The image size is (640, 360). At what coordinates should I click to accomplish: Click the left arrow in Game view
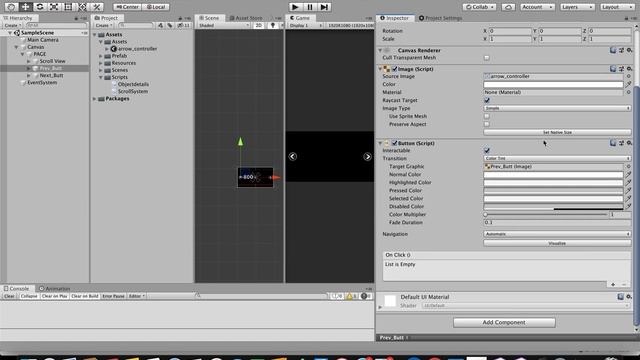[293, 156]
